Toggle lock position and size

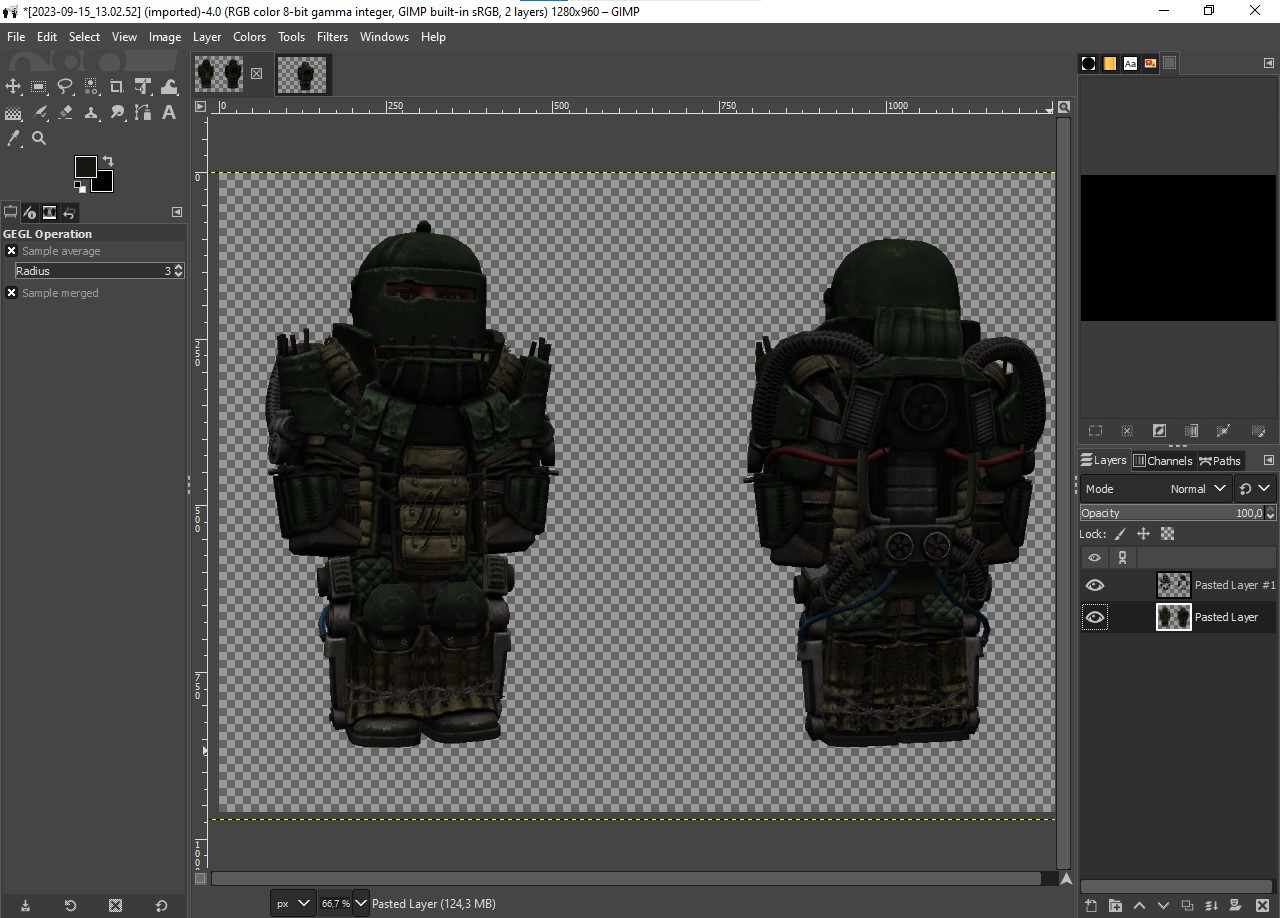(1143, 534)
